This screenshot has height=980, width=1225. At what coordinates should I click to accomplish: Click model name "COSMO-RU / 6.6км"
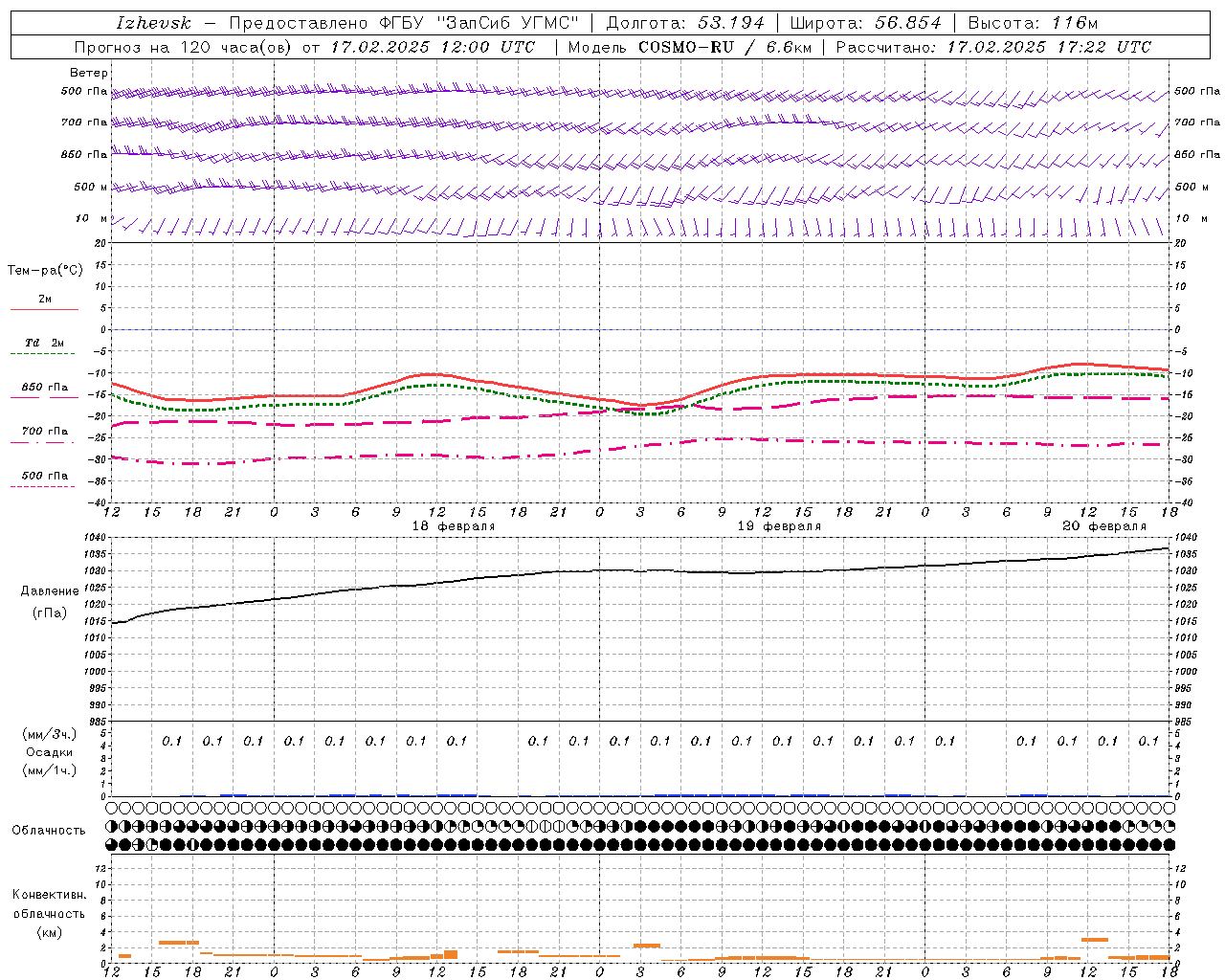coord(724,47)
